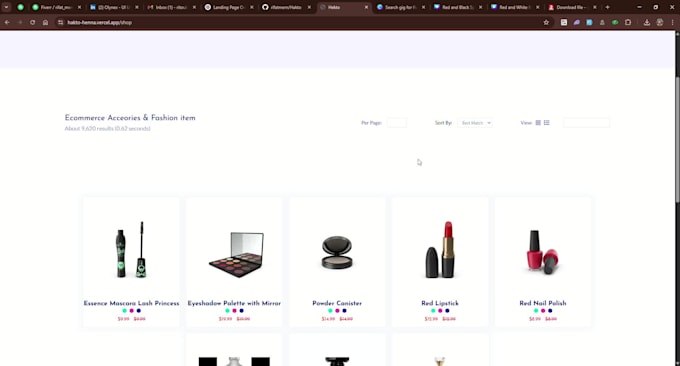The width and height of the screenshot is (680, 366).
Task: Click the 'Sort By:' label
Action: point(443,123)
